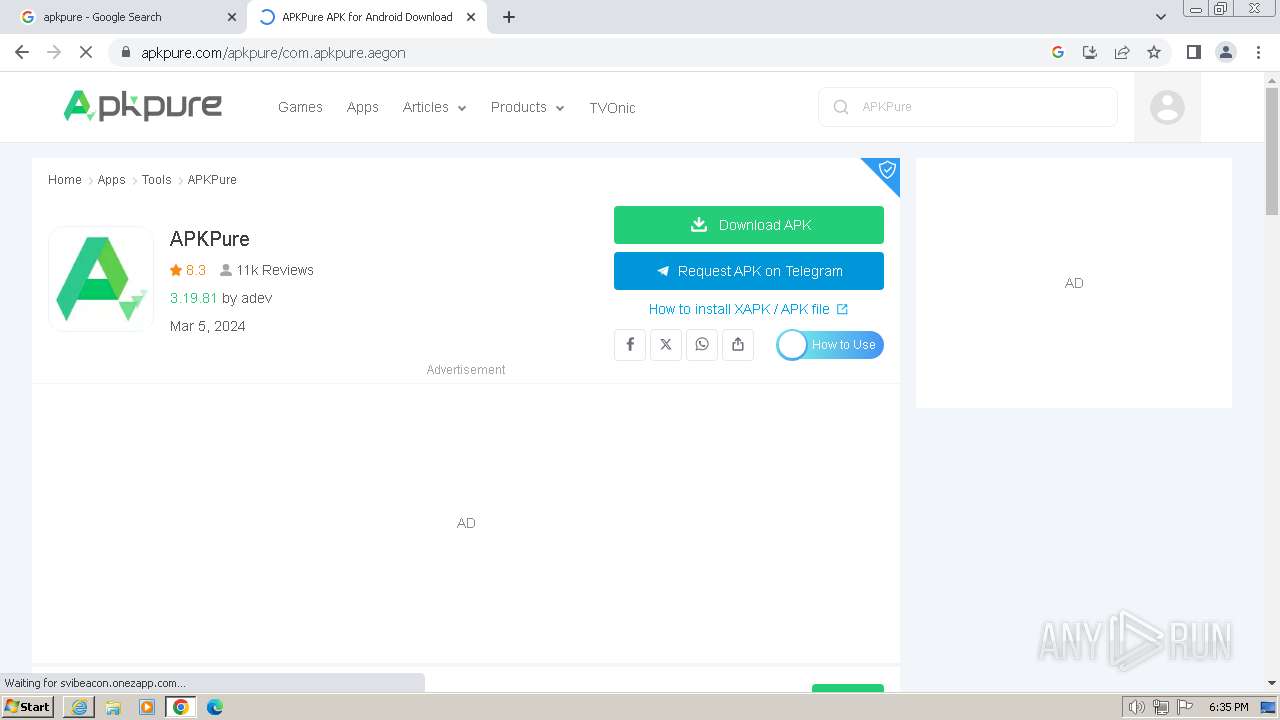
Task: Select the APKPure APK for Android tab
Action: (365, 17)
